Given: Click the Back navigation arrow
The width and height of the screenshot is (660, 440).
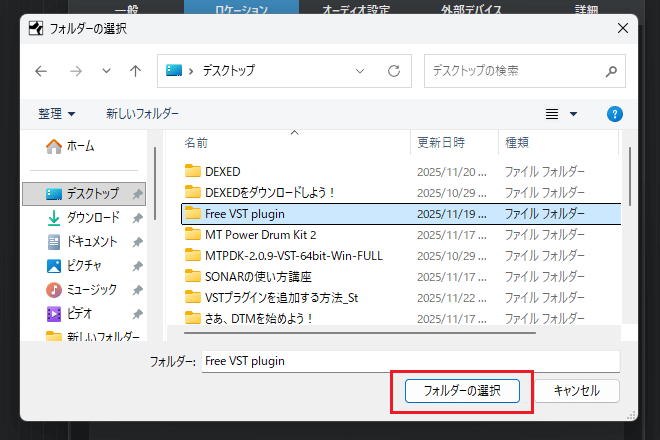Looking at the screenshot, I should tap(41, 71).
